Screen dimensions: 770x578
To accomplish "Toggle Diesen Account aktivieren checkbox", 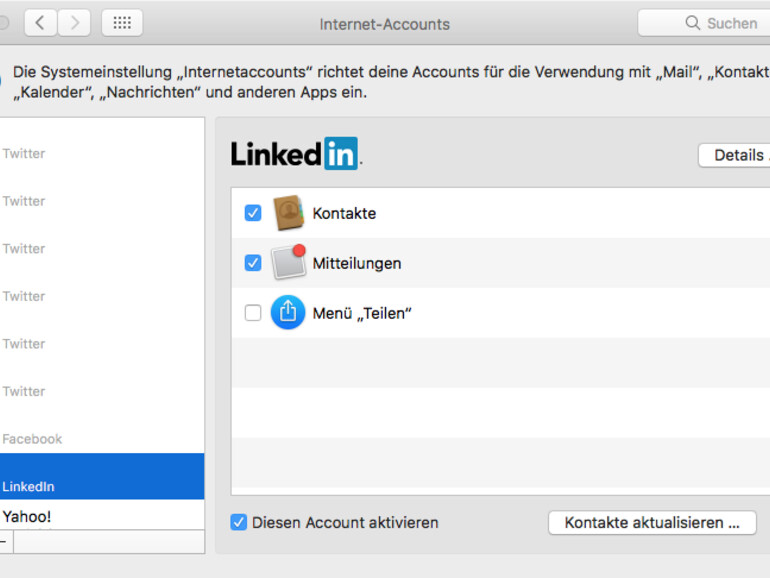I will pyautogui.click(x=239, y=522).
